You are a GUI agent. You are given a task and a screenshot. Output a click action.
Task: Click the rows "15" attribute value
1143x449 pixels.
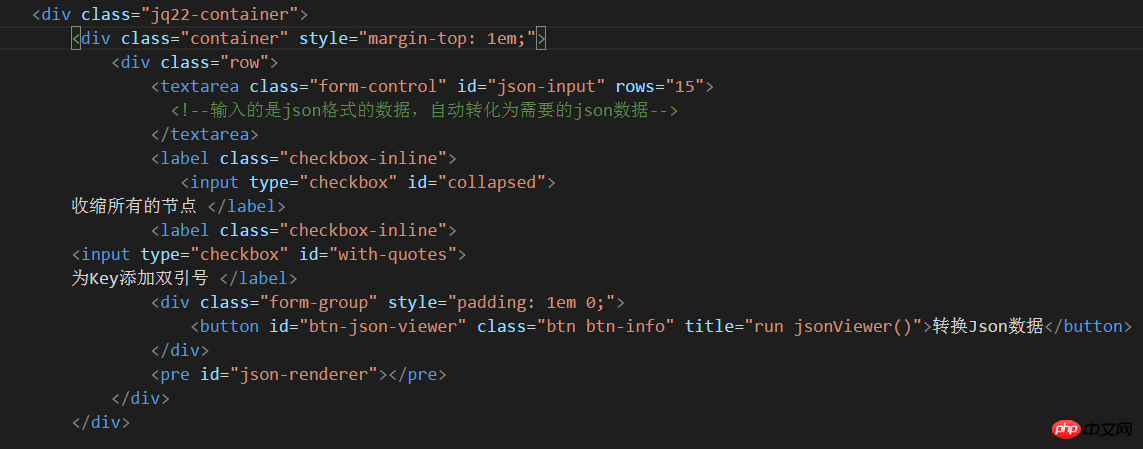684,86
